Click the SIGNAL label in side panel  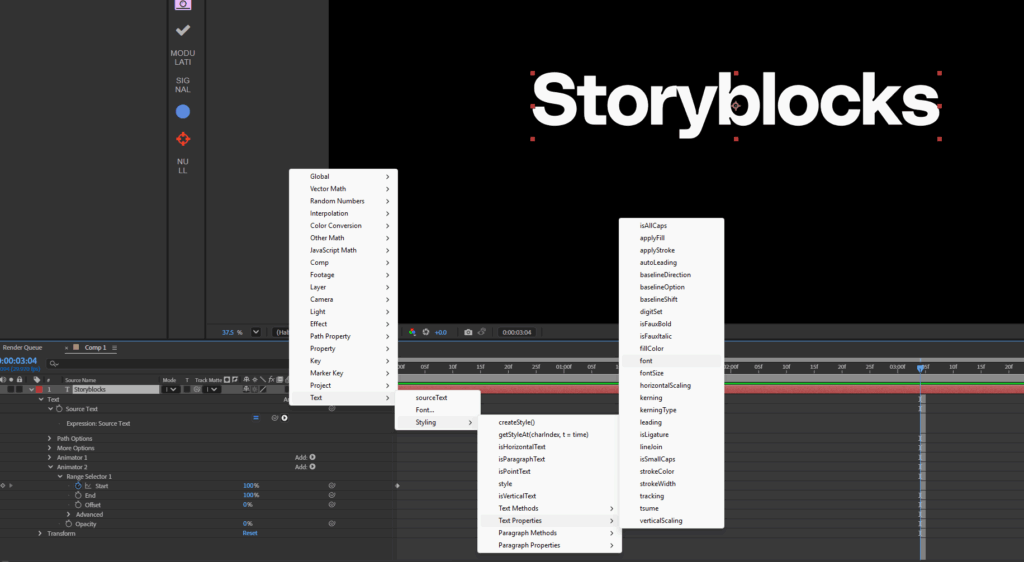[x=183, y=85]
